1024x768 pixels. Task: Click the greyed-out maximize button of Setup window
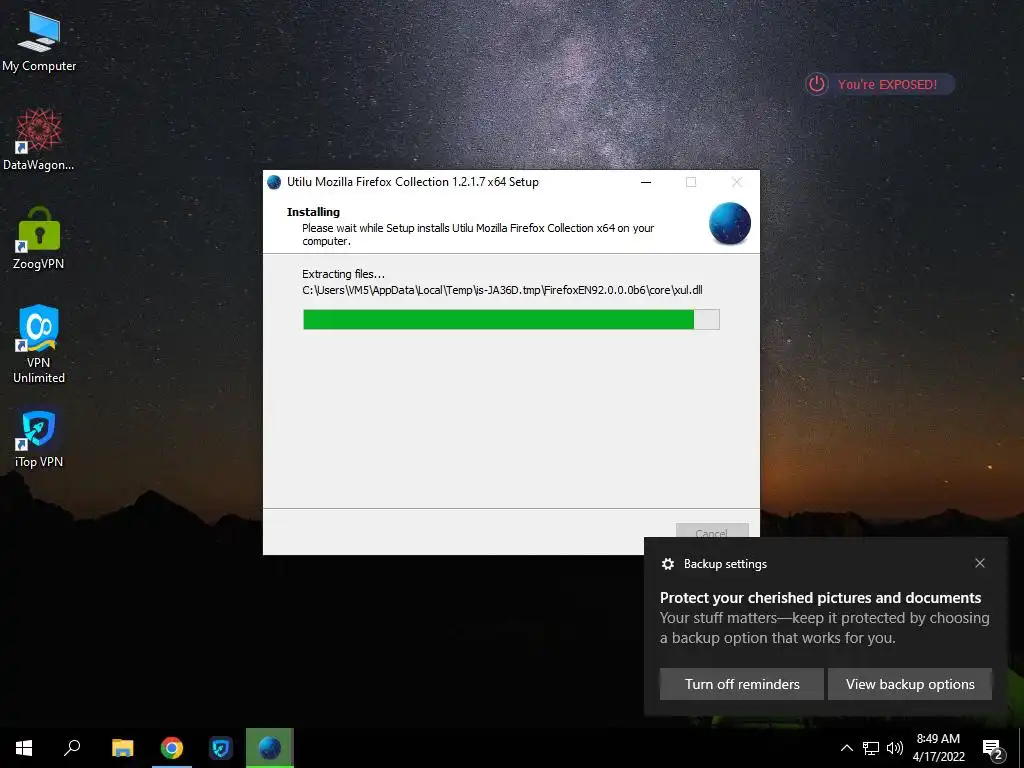tap(691, 182)
